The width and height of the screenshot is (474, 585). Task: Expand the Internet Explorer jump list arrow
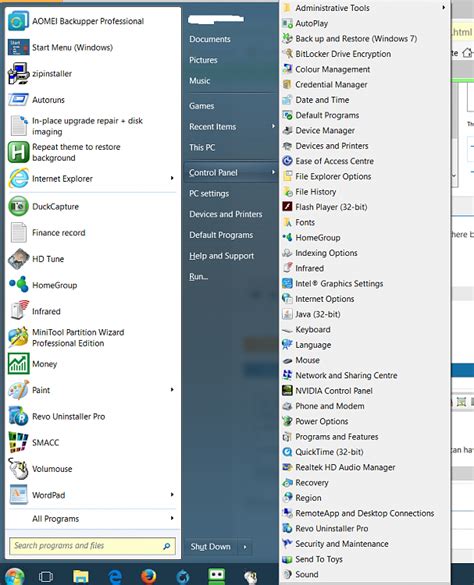pos(172,178)
